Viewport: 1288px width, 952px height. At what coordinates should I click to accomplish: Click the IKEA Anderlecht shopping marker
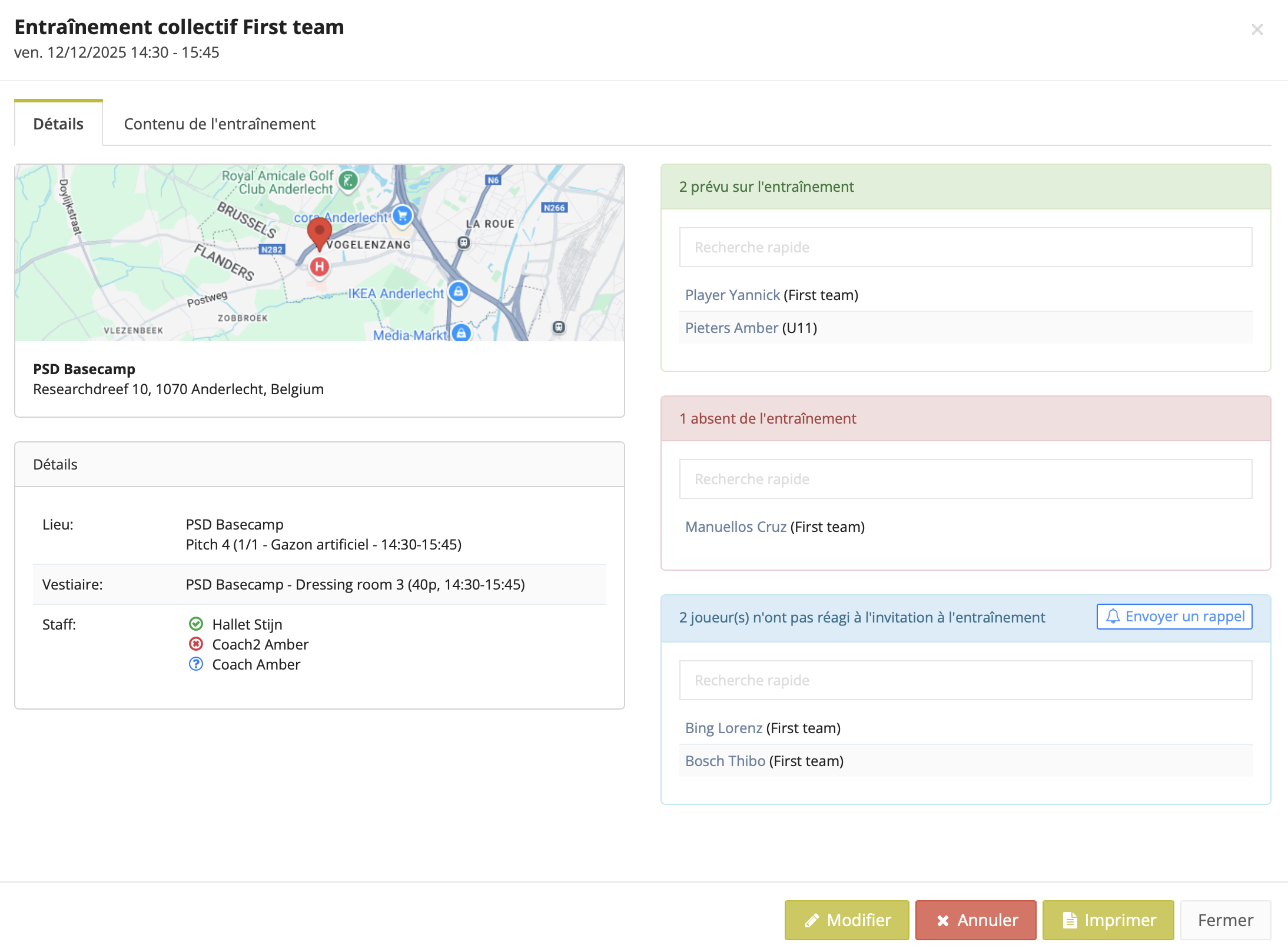pyautogui.click(x=459, y=291)
